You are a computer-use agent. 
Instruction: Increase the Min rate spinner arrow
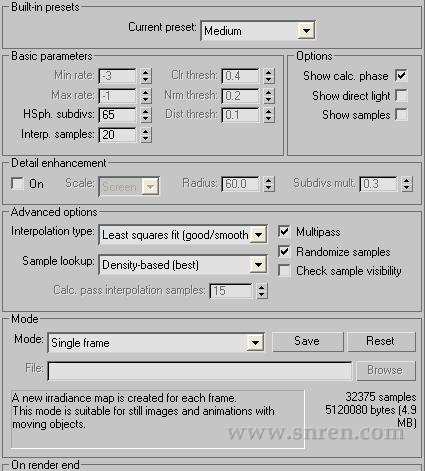pos(145,72)
